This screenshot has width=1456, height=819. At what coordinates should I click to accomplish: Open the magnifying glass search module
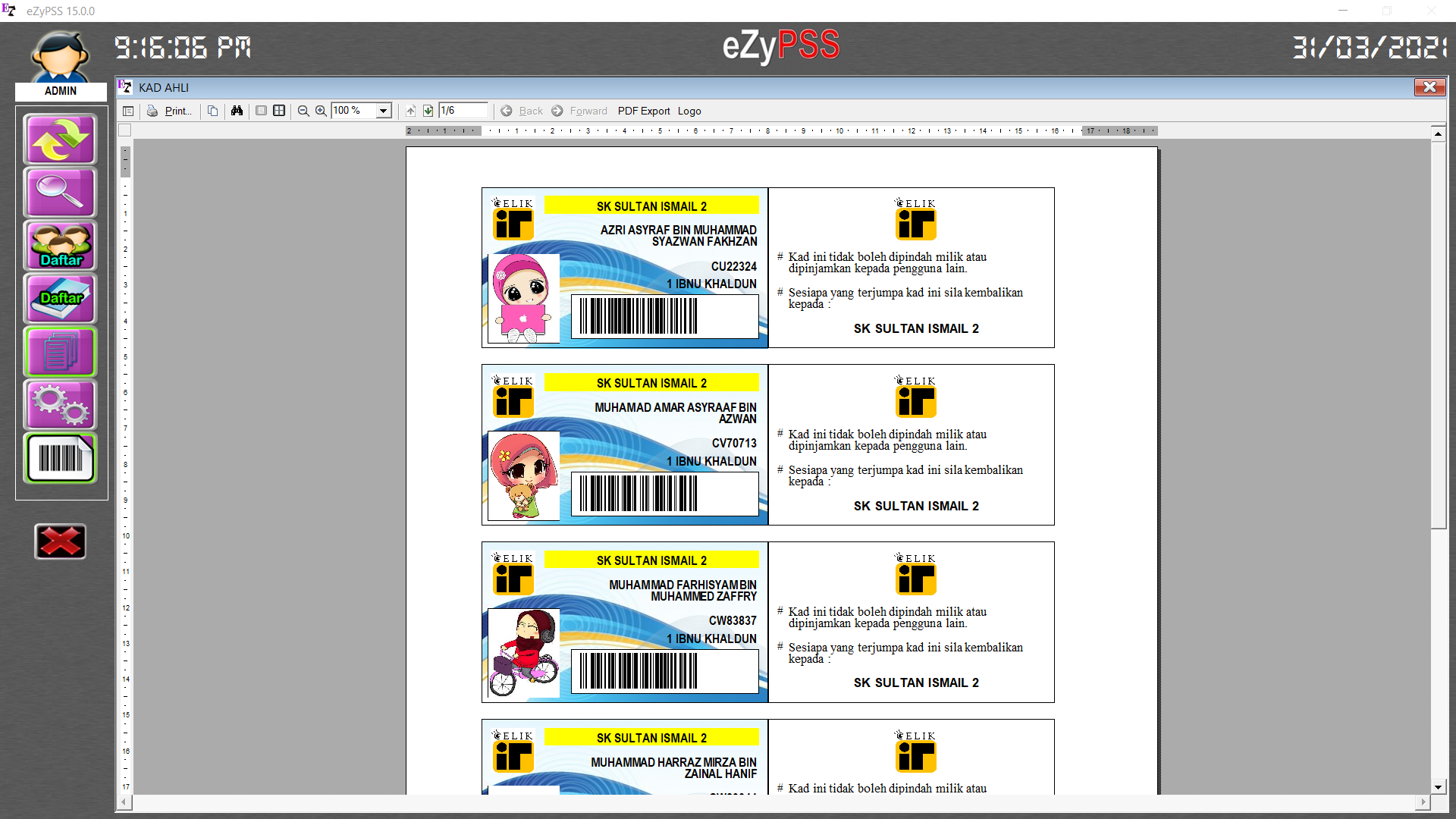[x=60, y=193]
